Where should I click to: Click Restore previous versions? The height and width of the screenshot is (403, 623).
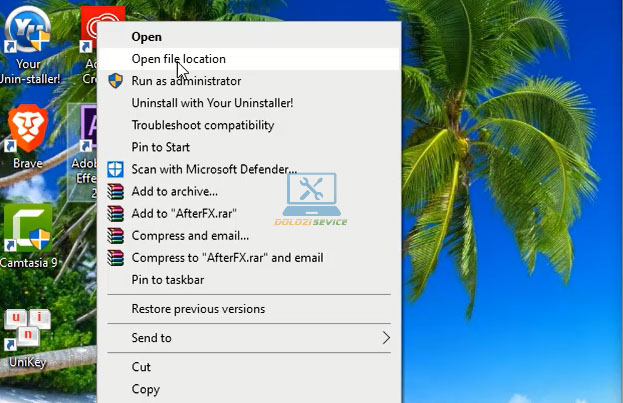tap(198, 309)
